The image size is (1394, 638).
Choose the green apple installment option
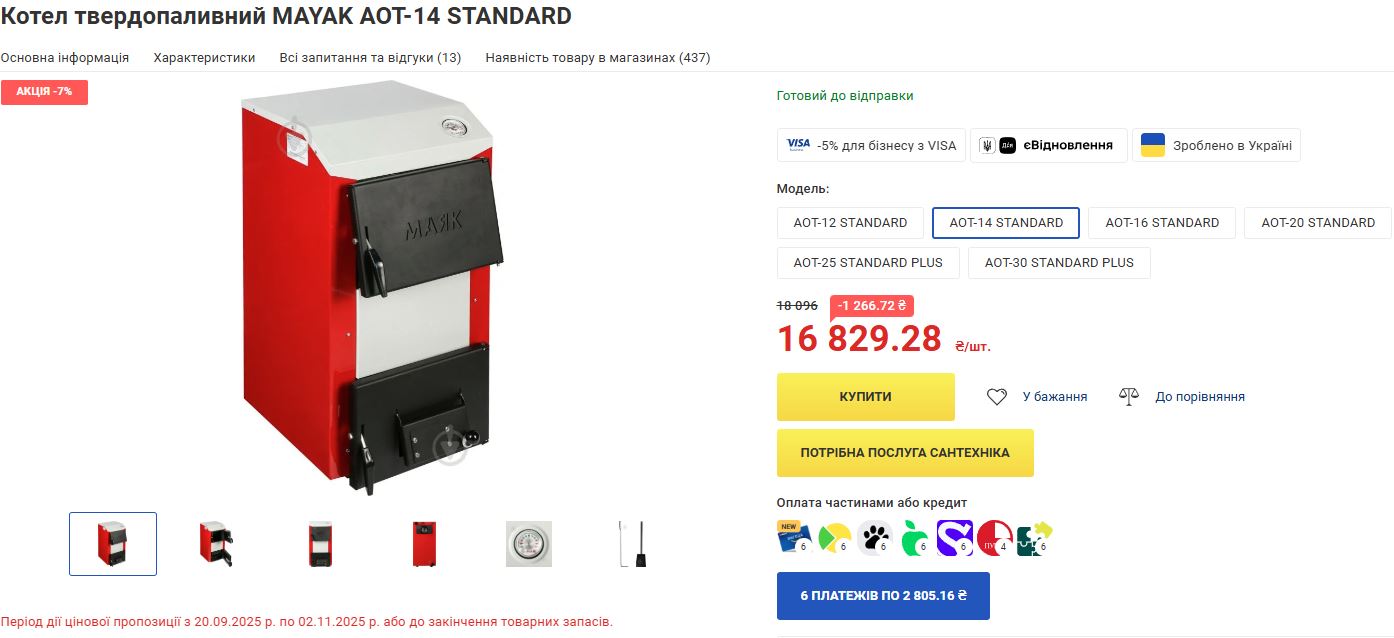(x=914, y=539)
